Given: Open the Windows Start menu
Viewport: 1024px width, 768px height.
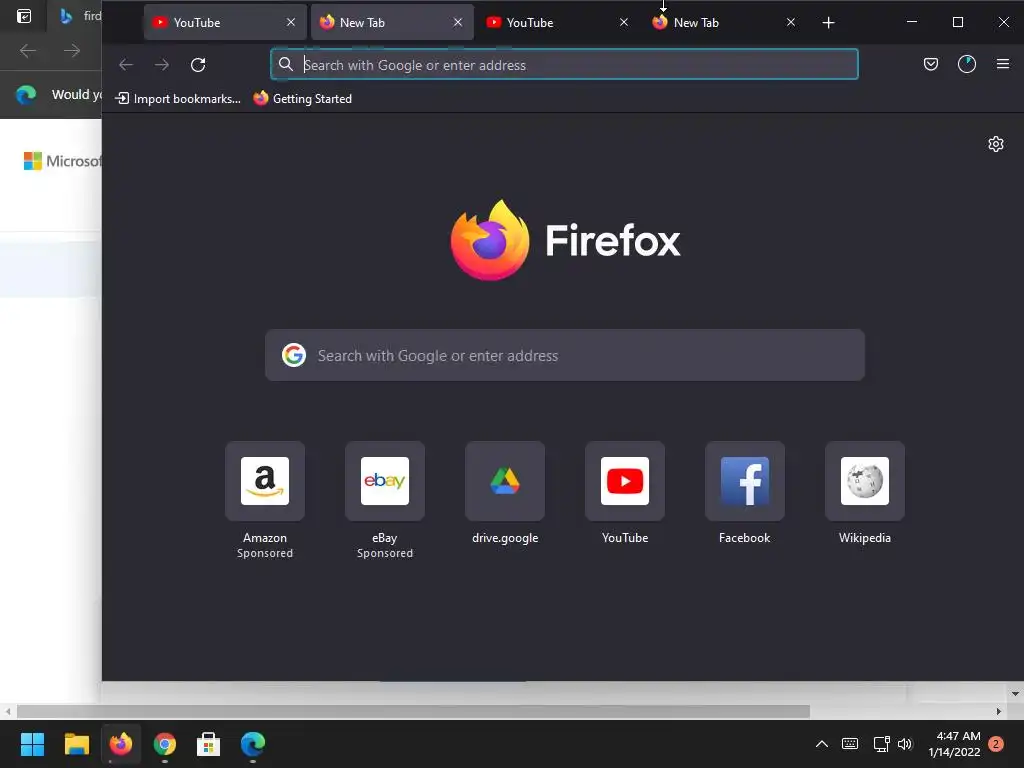Looking at the screenshot, I should pos(32,744).
